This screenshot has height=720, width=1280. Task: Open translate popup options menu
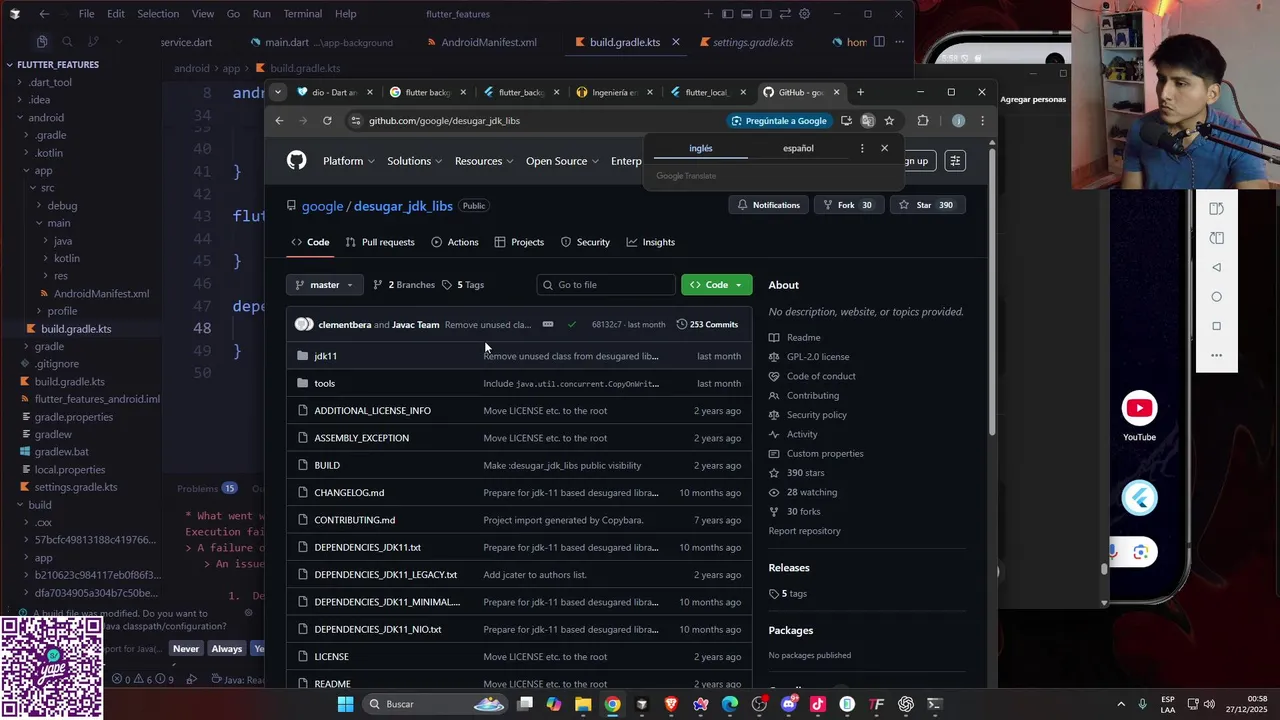pyautogui.click(x=862, y=148)
